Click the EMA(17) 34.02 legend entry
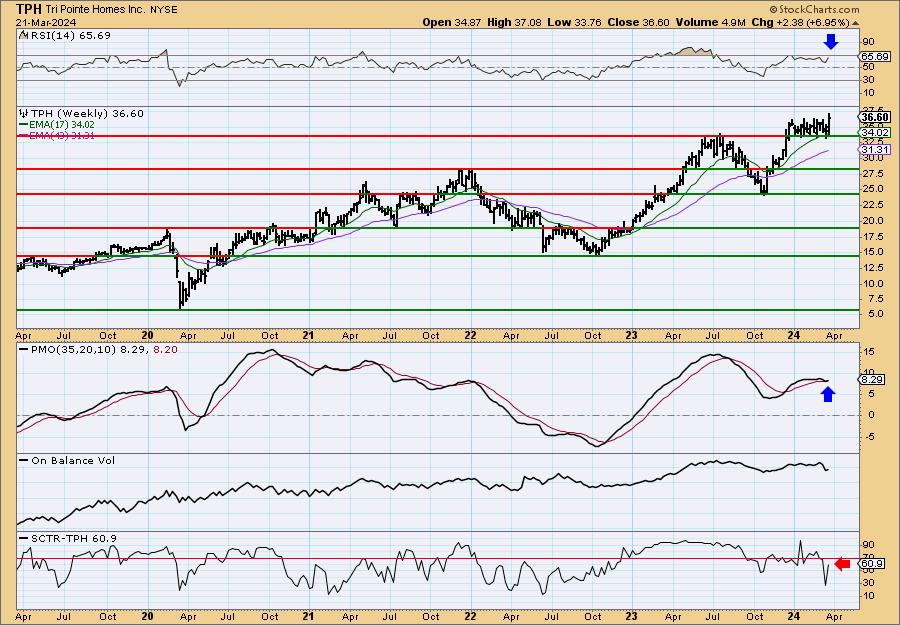This screenshot has width=900, height=625. click(57, 125)
